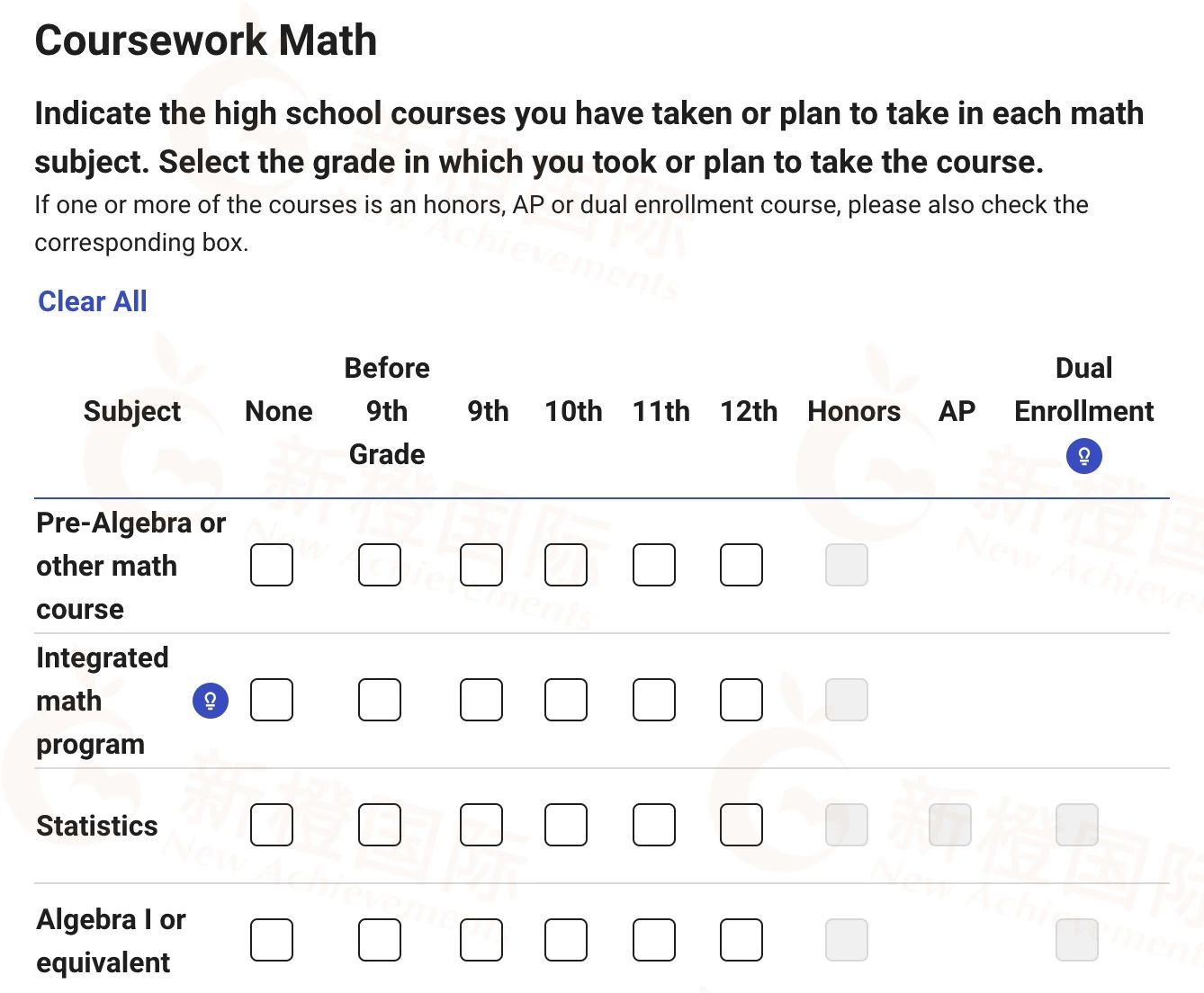Toggle the AP checkbox for Statistics
The height and width of the screenshot is (993, 1204).
point(950,825)
